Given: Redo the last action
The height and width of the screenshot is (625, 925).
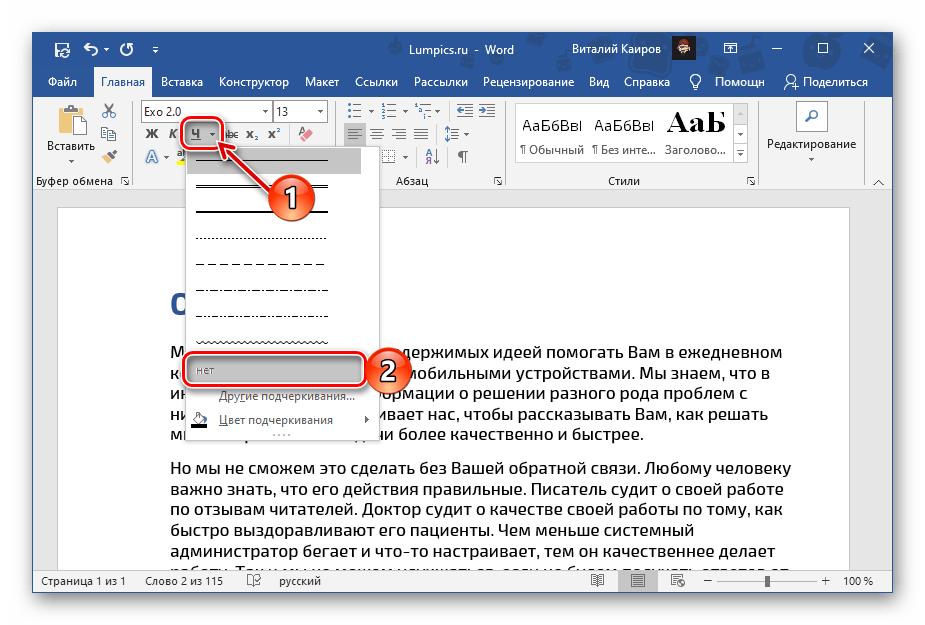Looking at the screenshot, I should 127,50.
